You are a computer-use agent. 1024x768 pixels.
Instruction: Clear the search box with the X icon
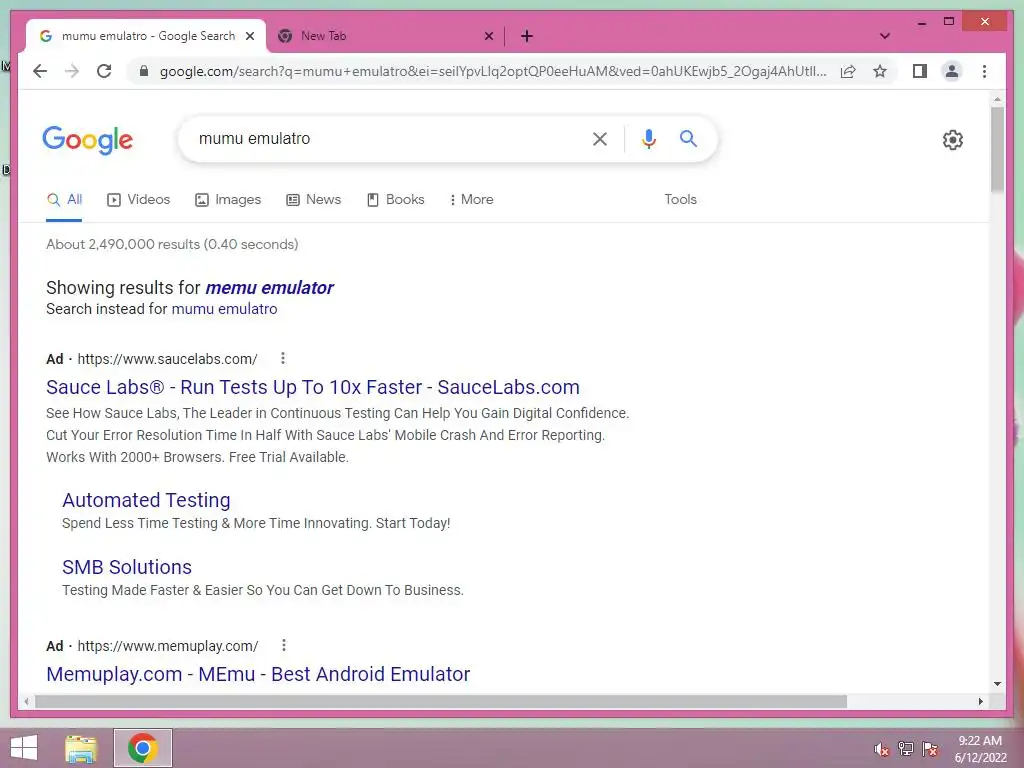tap(600, 138)
